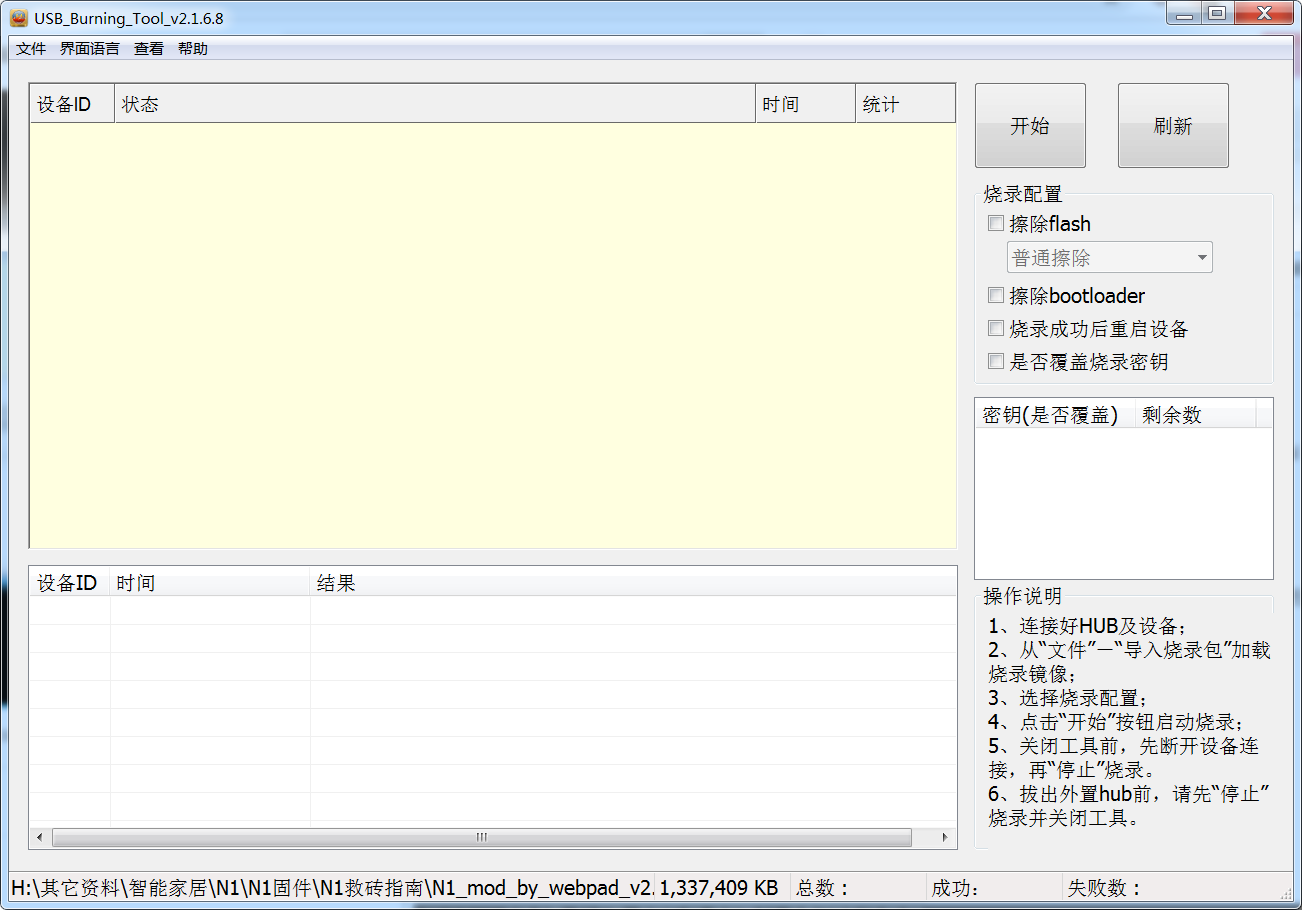Click the left arrow of the horizontal scrollbar
This screenshot has height=910, width=1302.
coord(40,837)
